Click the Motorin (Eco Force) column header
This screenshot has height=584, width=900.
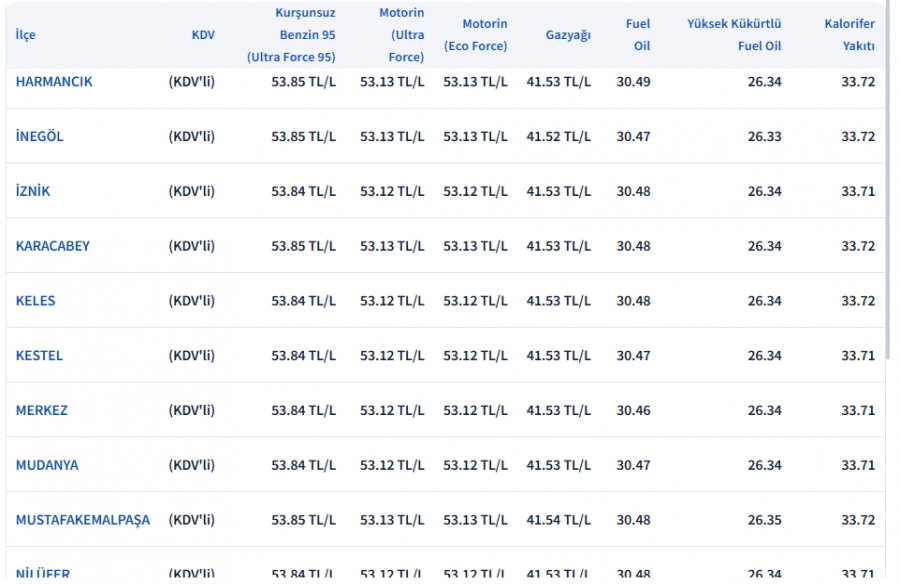tap(476, 35)
